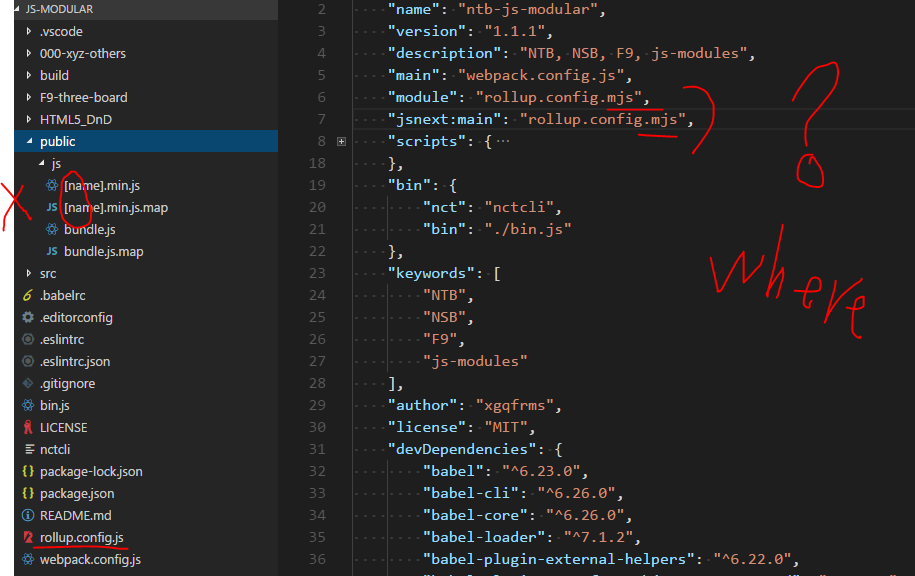Open bundle.js.map file
The width and height of the screenshot is (915, 576).
click(x=103, y=252)
